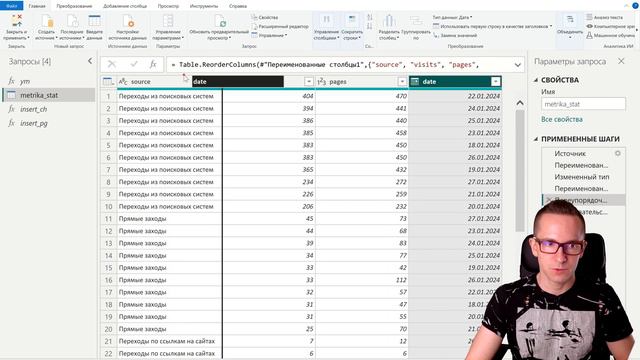640x360 pixels.
Task: Collapse the Запросы pane
Action: coord(90,61)
